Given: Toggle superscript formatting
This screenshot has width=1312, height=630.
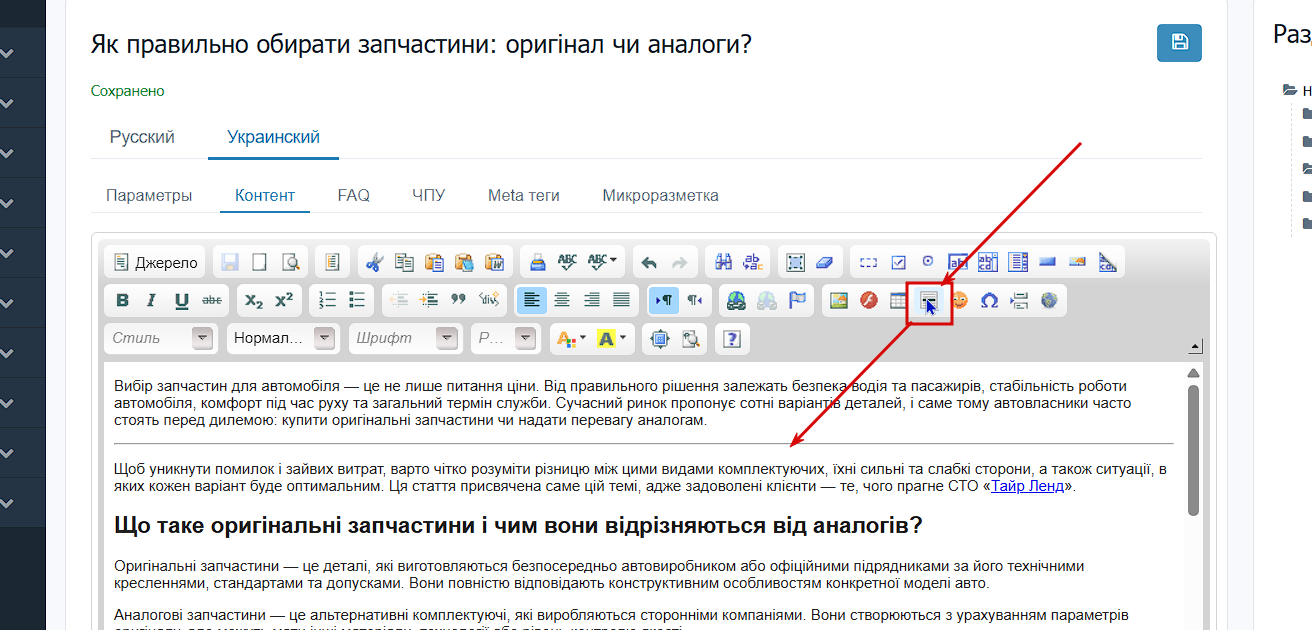Looking at the screenshot, I should pos(284,300).
